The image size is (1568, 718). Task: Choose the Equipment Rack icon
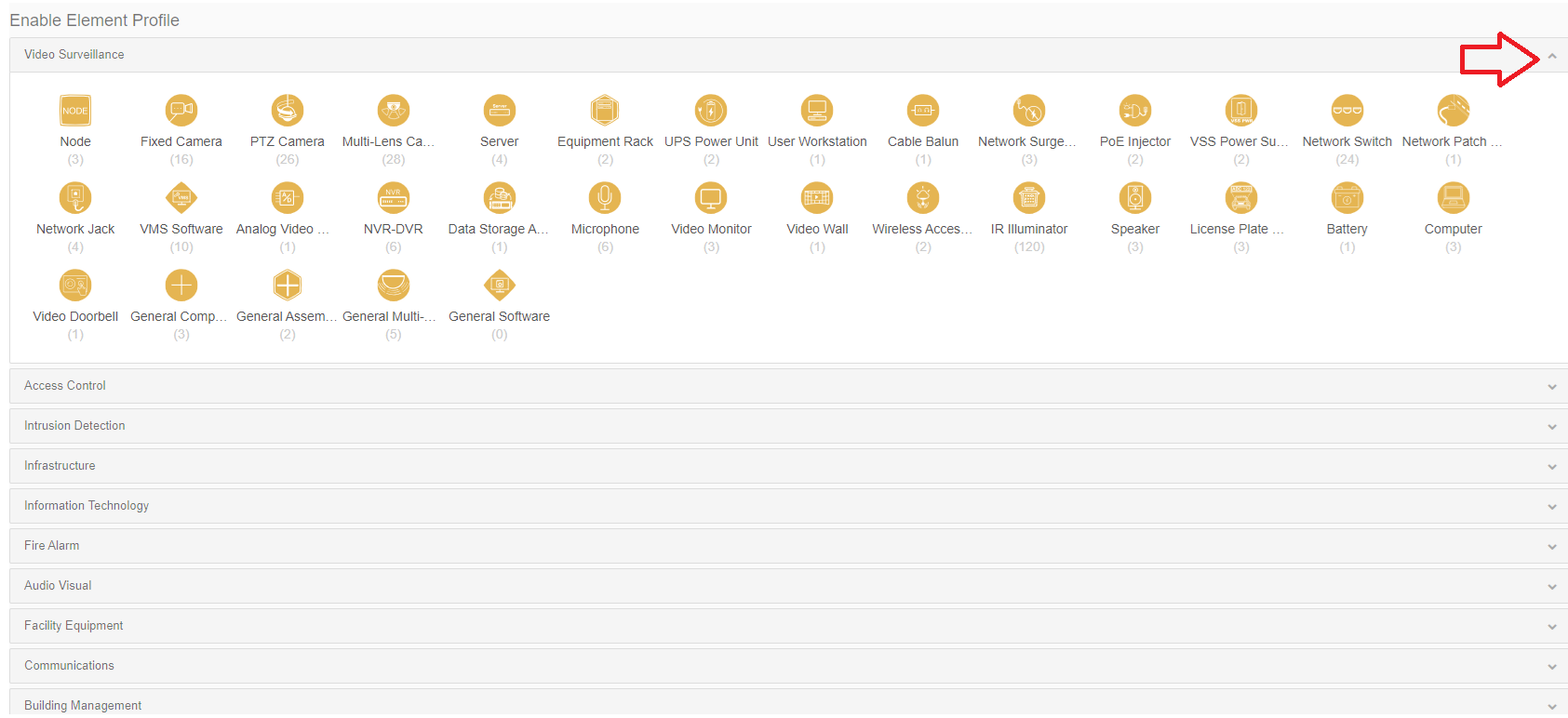[x=605, y=111]
